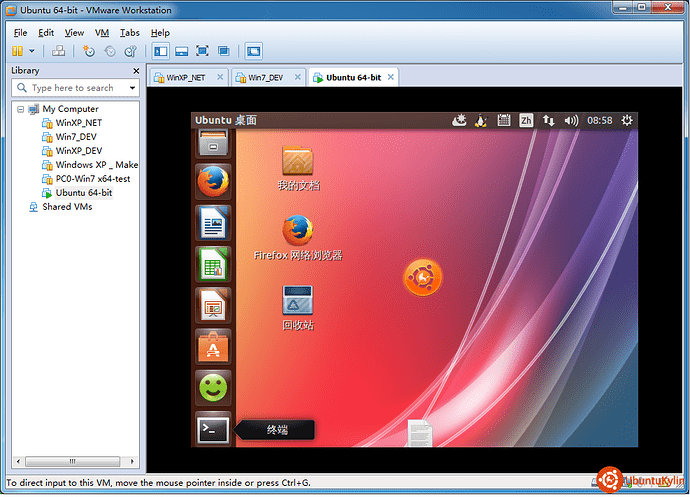Enter full screen mode from toolbar
The image size is (690, 497).
[202, 50]
